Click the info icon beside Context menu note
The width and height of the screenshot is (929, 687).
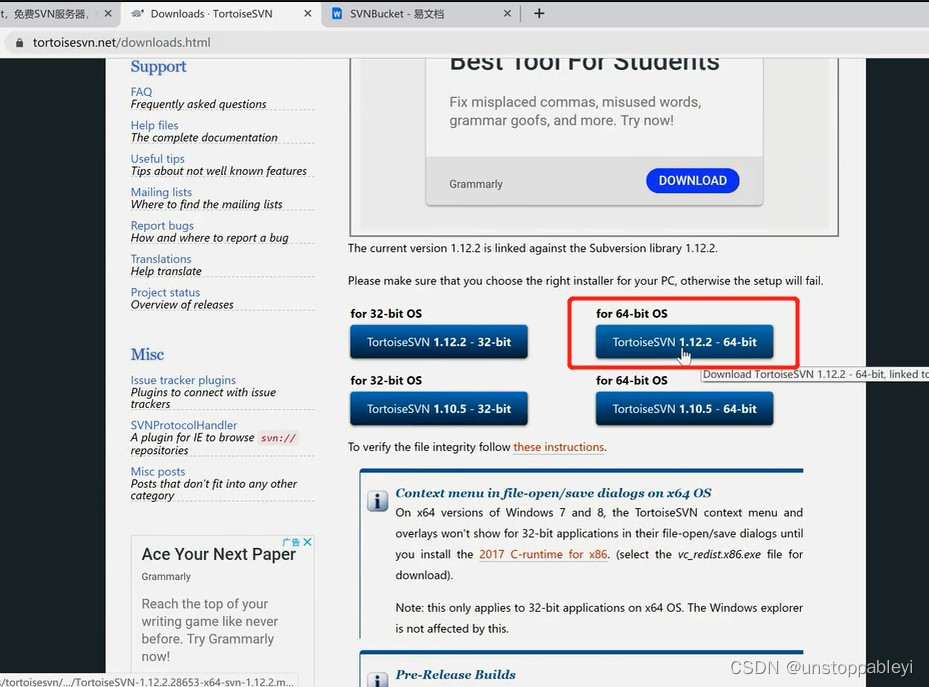(x=377, y=501)
